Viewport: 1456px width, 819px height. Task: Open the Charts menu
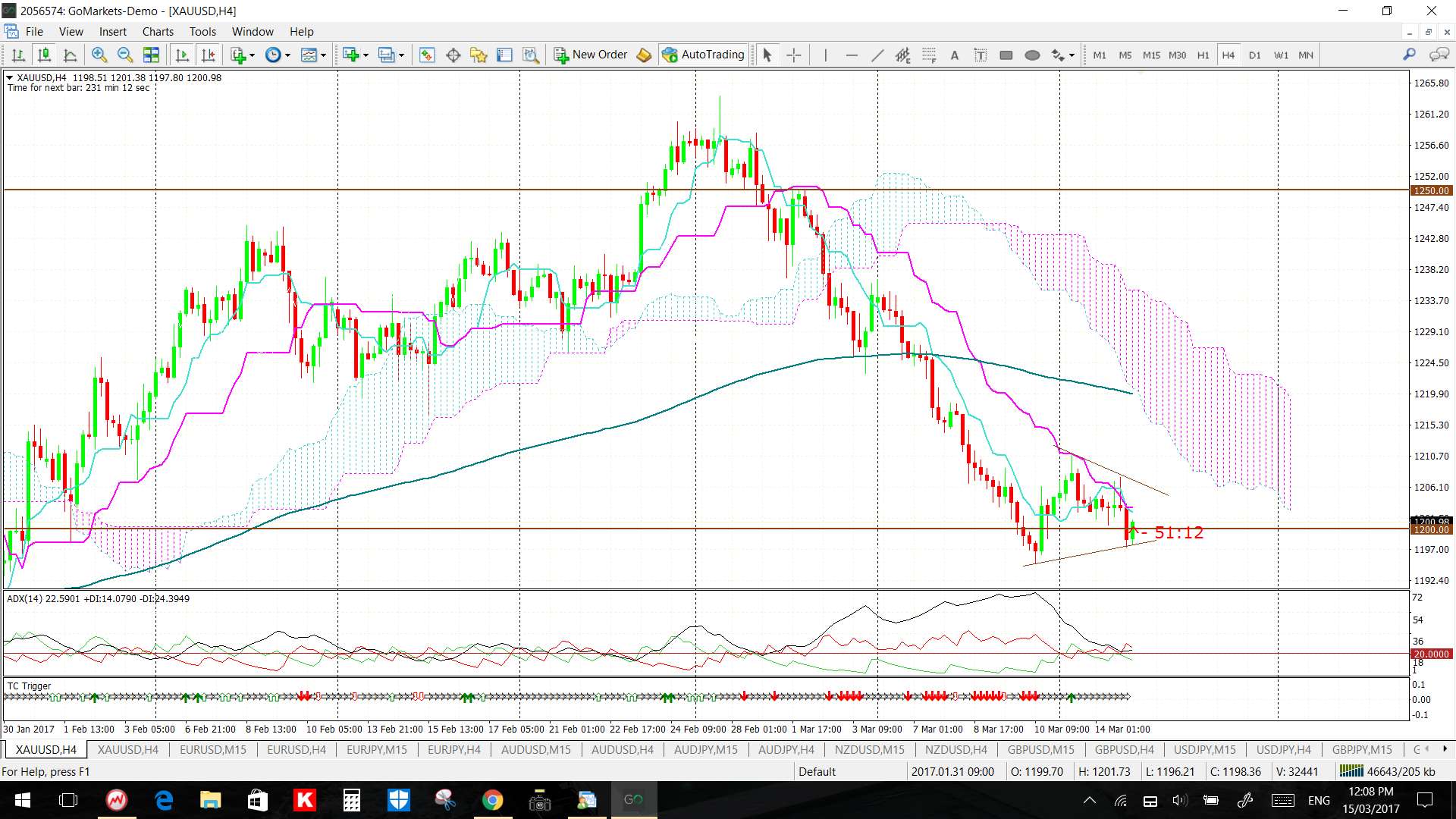[x=158, y=31]
